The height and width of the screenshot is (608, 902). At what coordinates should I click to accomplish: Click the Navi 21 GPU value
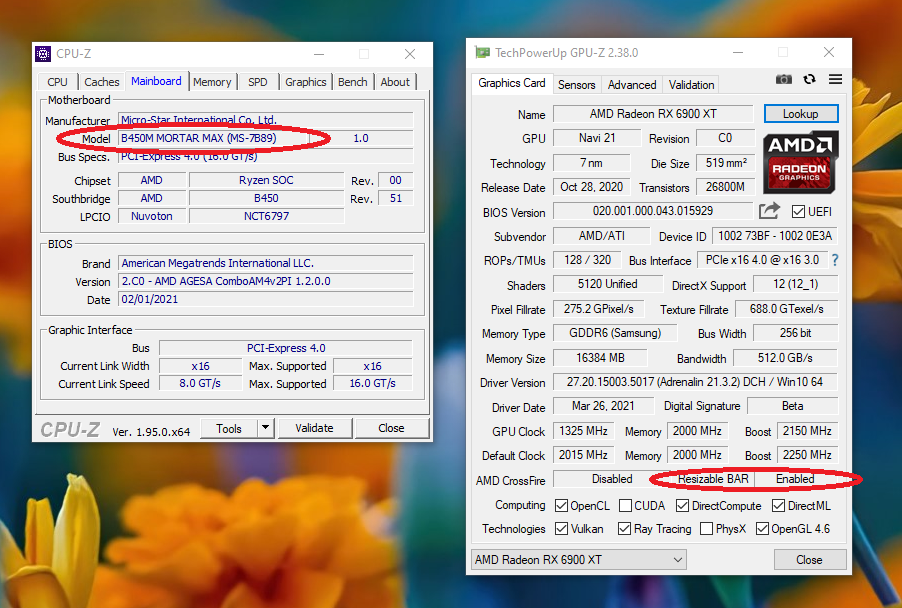tap(597, 138)
